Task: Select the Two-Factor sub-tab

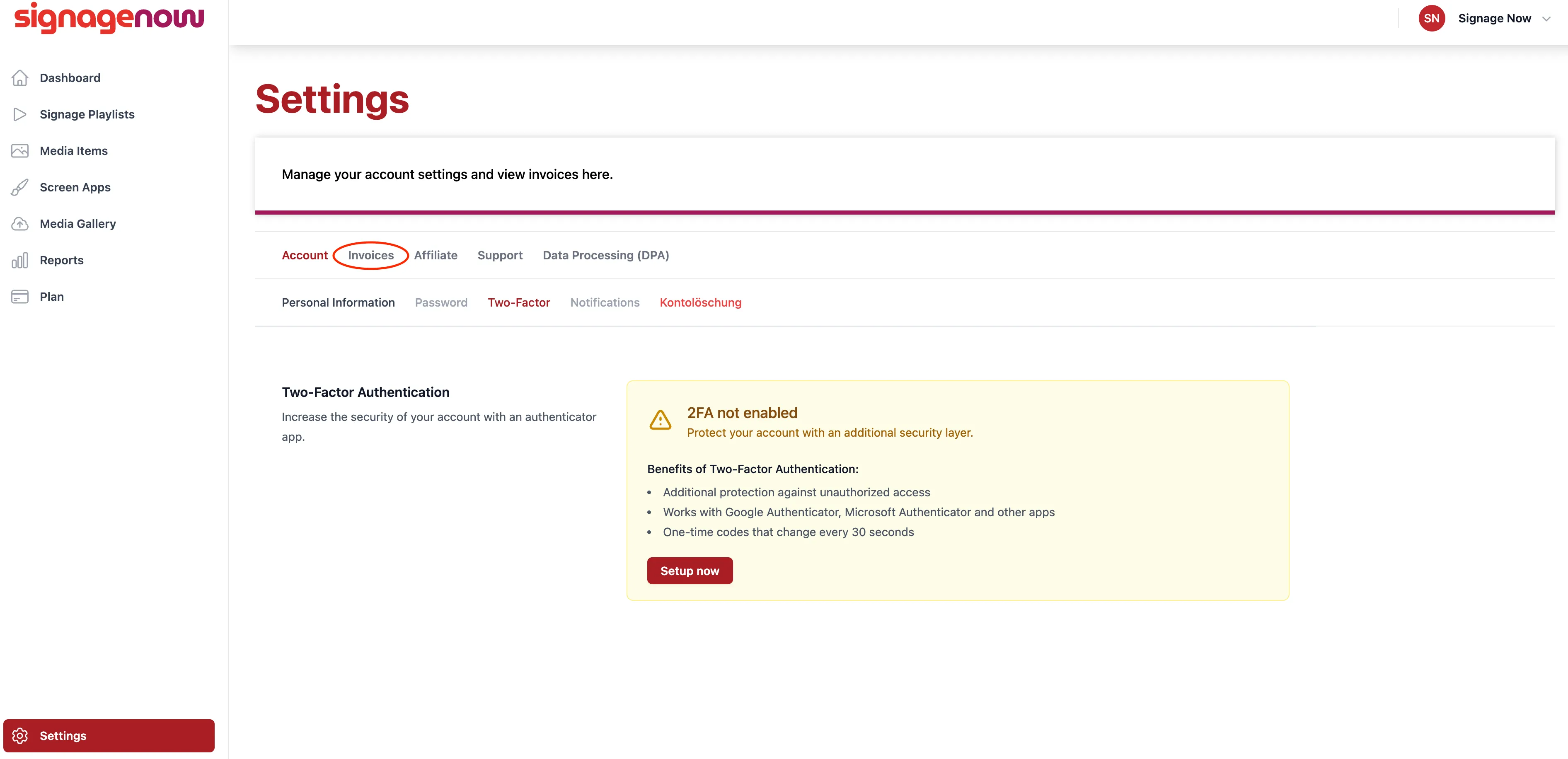Action: (x=519, y=302)
